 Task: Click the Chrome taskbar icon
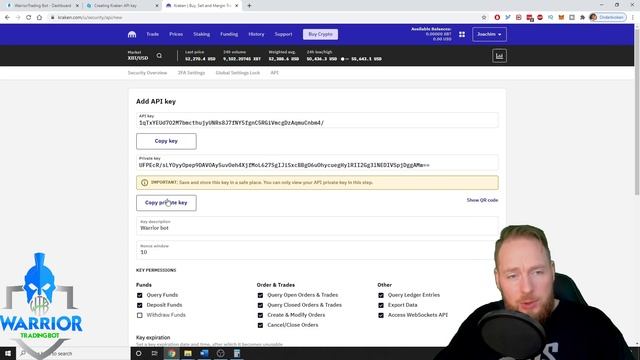point(171,353)
